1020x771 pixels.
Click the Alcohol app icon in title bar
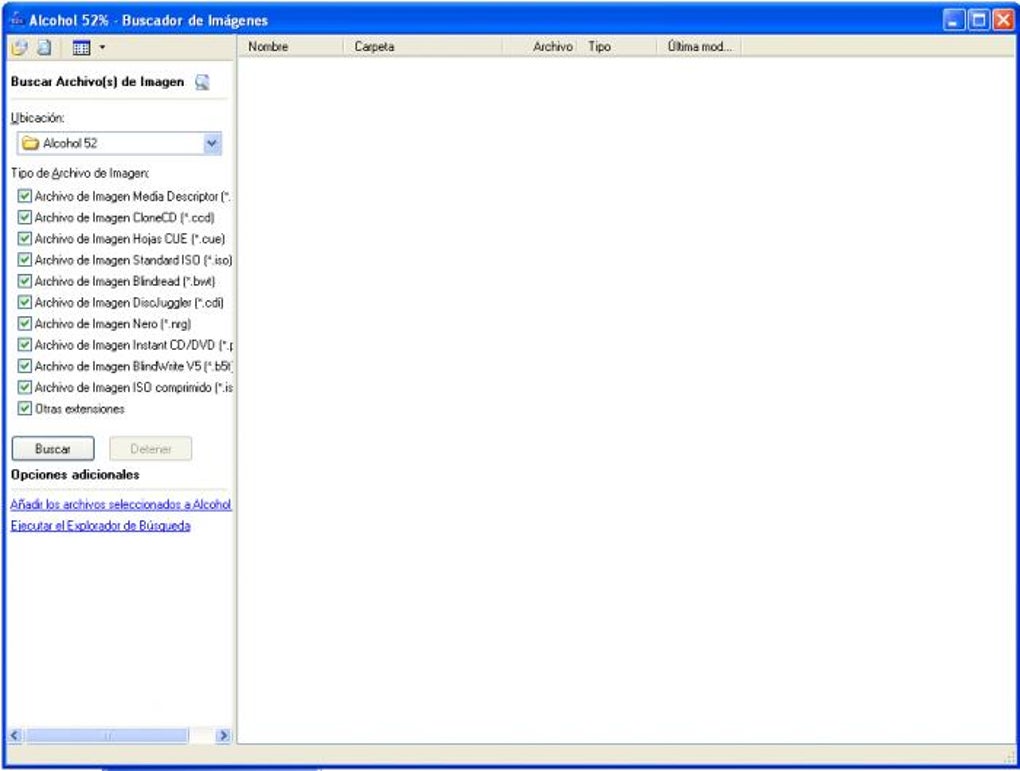(17, 20)
